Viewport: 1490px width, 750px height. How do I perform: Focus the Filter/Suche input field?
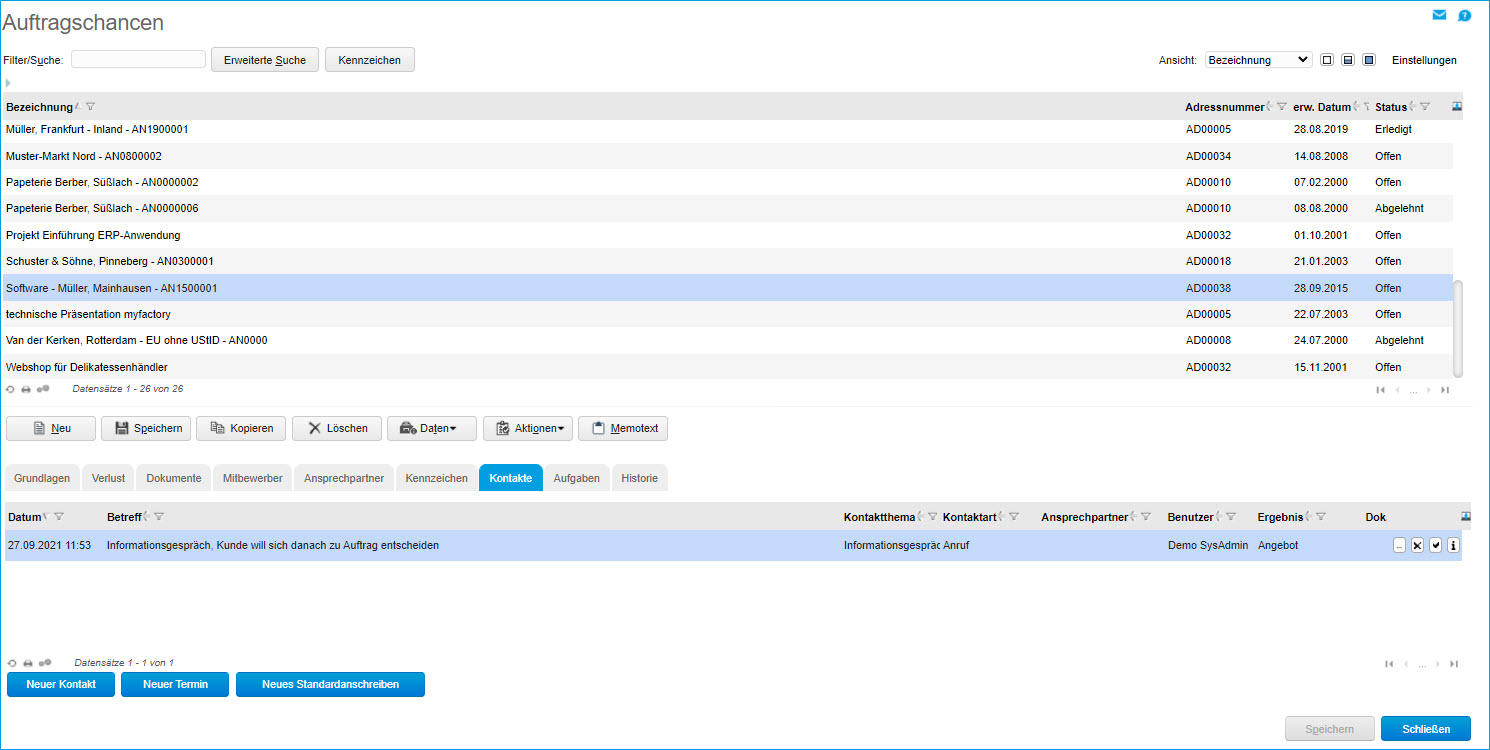coord(138,59)
